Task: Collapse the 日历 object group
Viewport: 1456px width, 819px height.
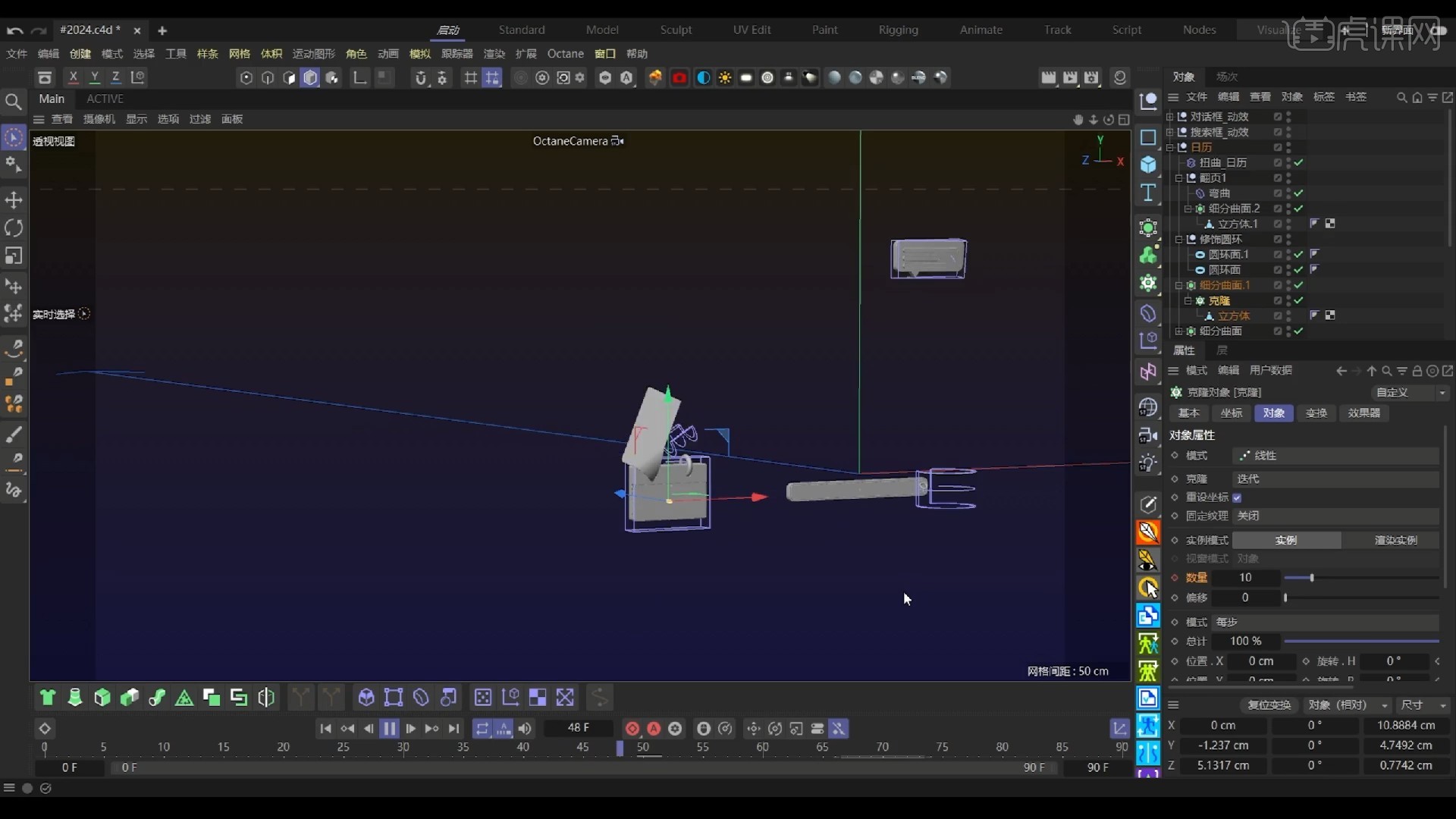Action: click(1169, 148)
